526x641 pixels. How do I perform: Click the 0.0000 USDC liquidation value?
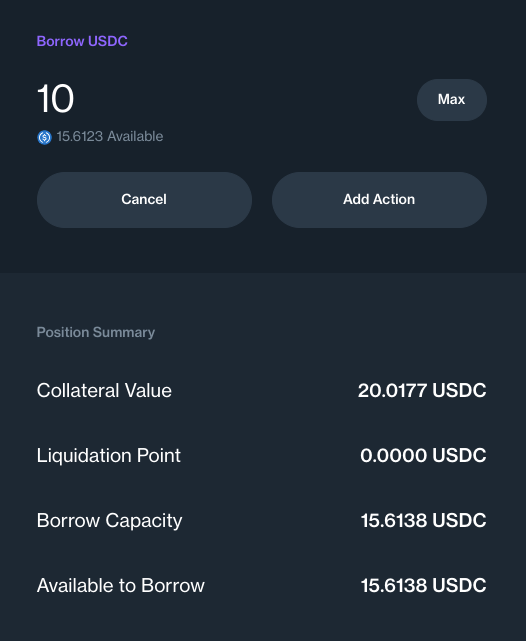pos(423,455)
